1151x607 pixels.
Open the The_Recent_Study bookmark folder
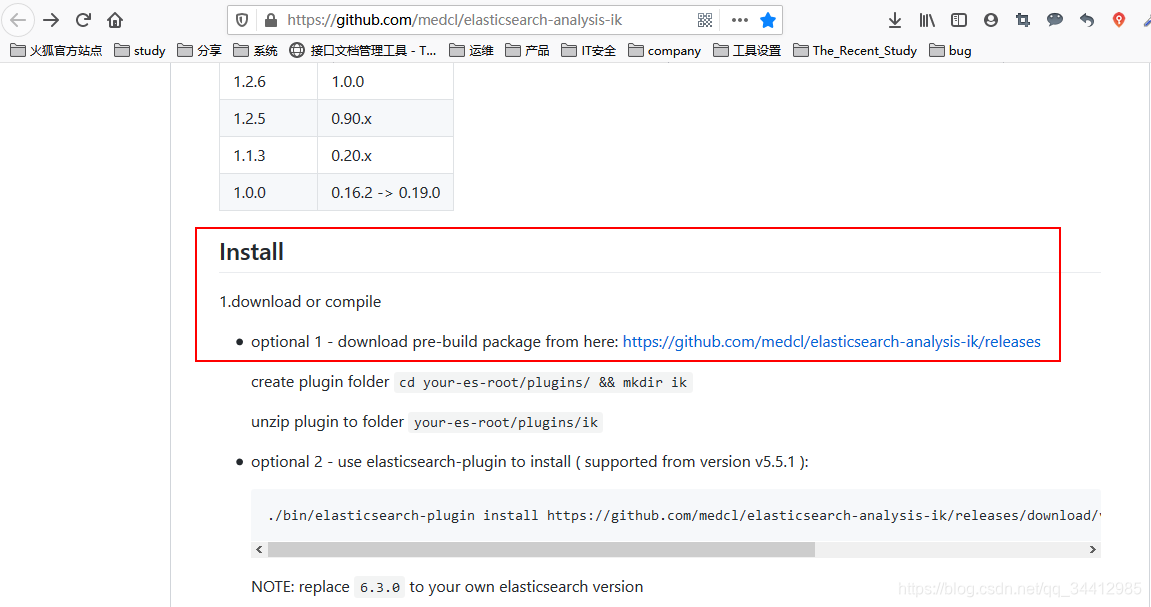(855, 51)
